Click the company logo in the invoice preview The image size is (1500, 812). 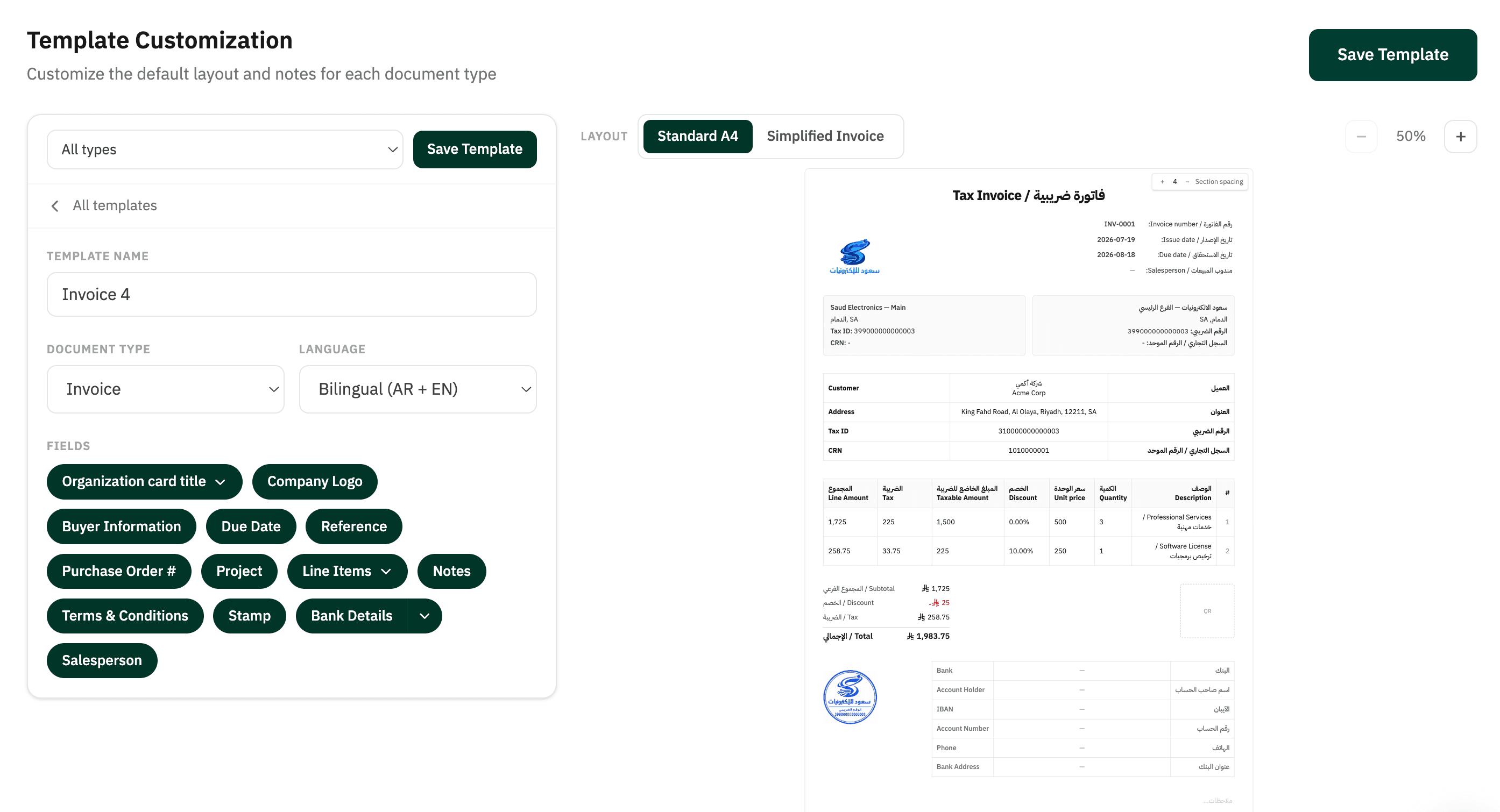pyautogui.click(x=854, y=257)
